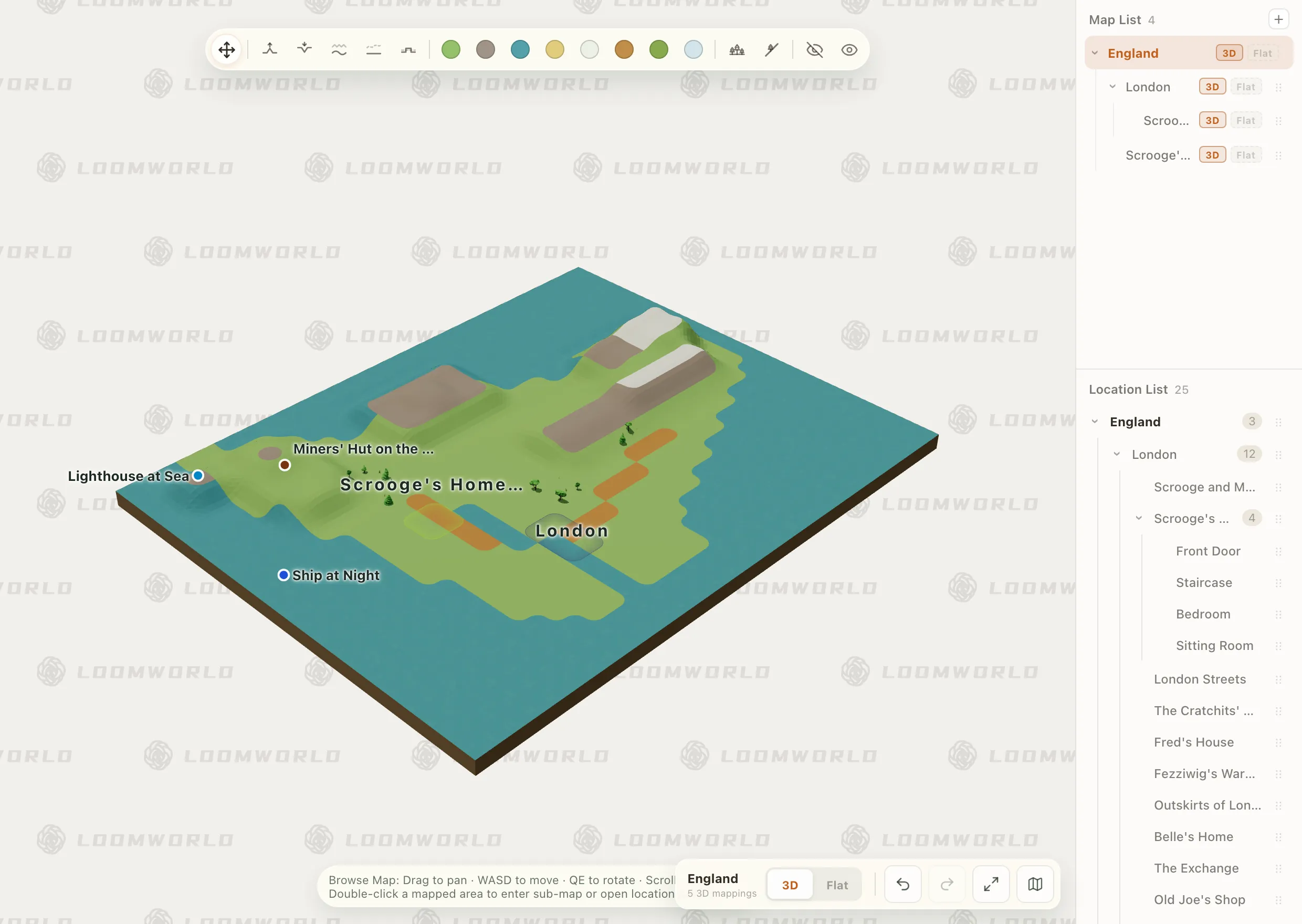Viewport: 1302px width, 924px height.
Task: Add a new map with plus button
Action: tap(1279, 19)
